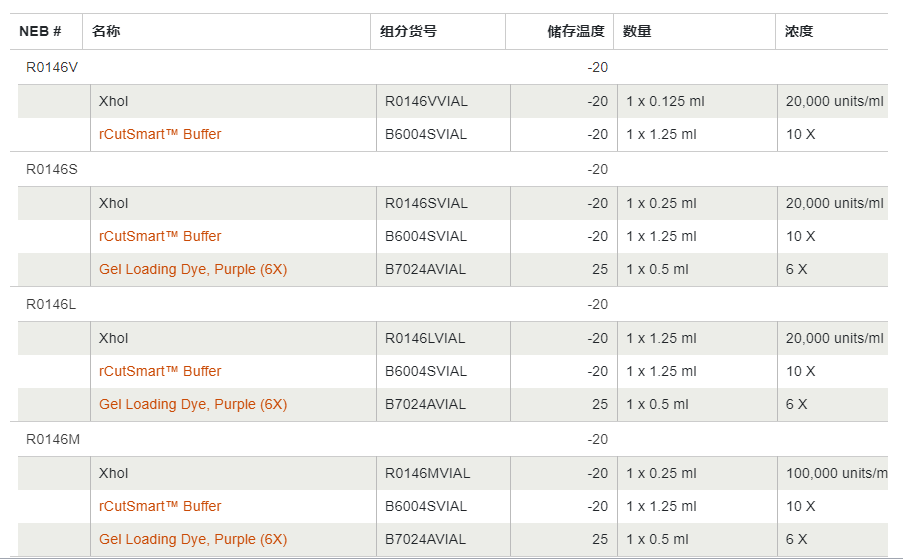Viewport: 903px width, 559px height.
Task: Click the 100,000 units/ml concentration cell
Action: point(836,473)
